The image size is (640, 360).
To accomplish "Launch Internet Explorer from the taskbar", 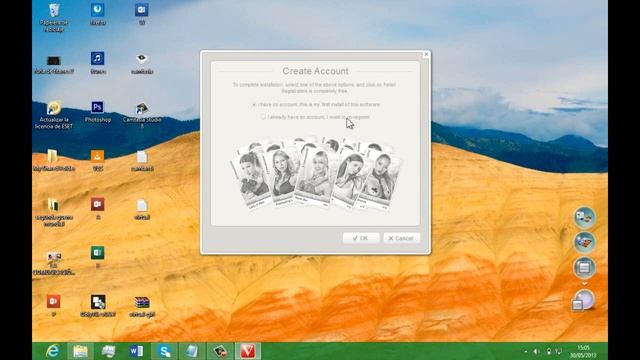I will [x=53, y=351].
